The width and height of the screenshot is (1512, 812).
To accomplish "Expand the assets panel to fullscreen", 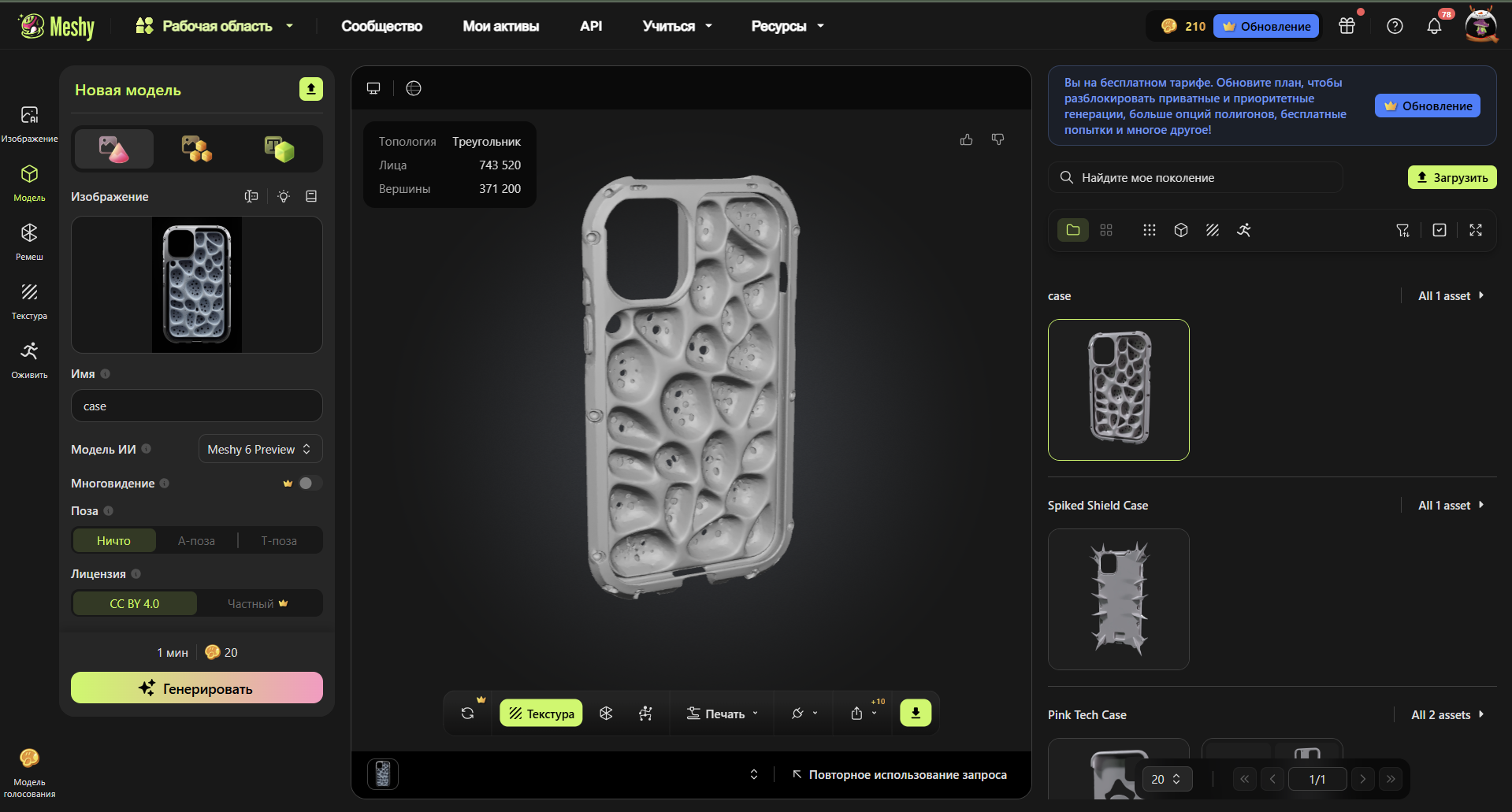I will (1476, 230).
